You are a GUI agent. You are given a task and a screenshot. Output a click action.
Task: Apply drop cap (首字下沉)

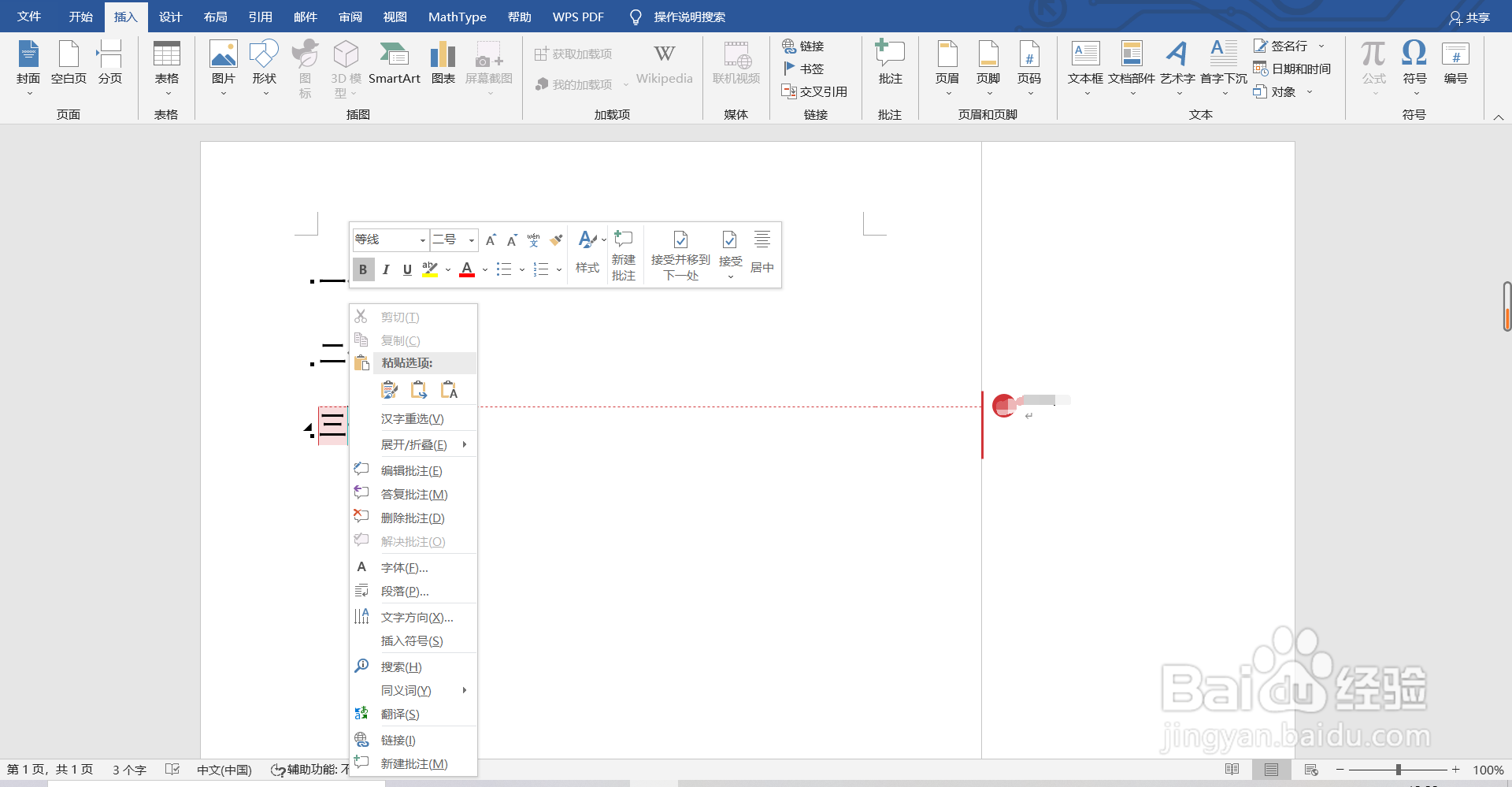(x=1224, y=67)
